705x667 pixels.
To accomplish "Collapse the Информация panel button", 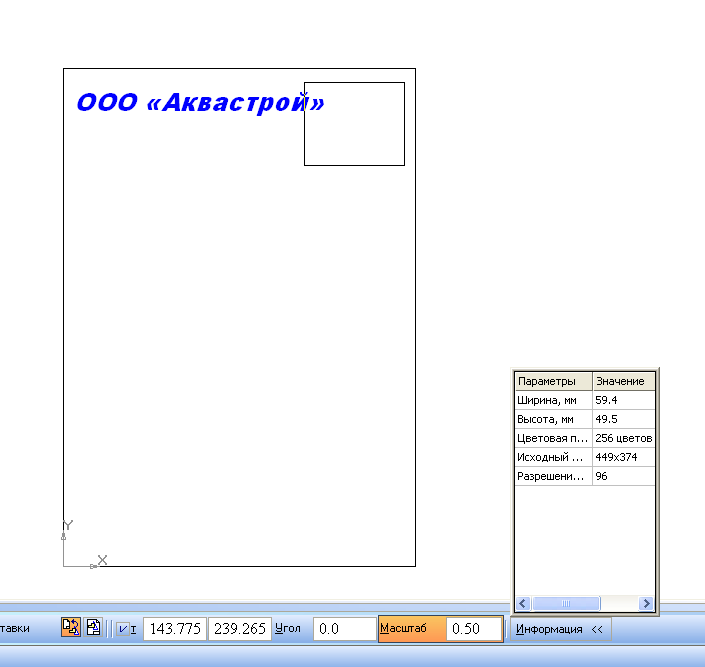I will coord(560,629).
